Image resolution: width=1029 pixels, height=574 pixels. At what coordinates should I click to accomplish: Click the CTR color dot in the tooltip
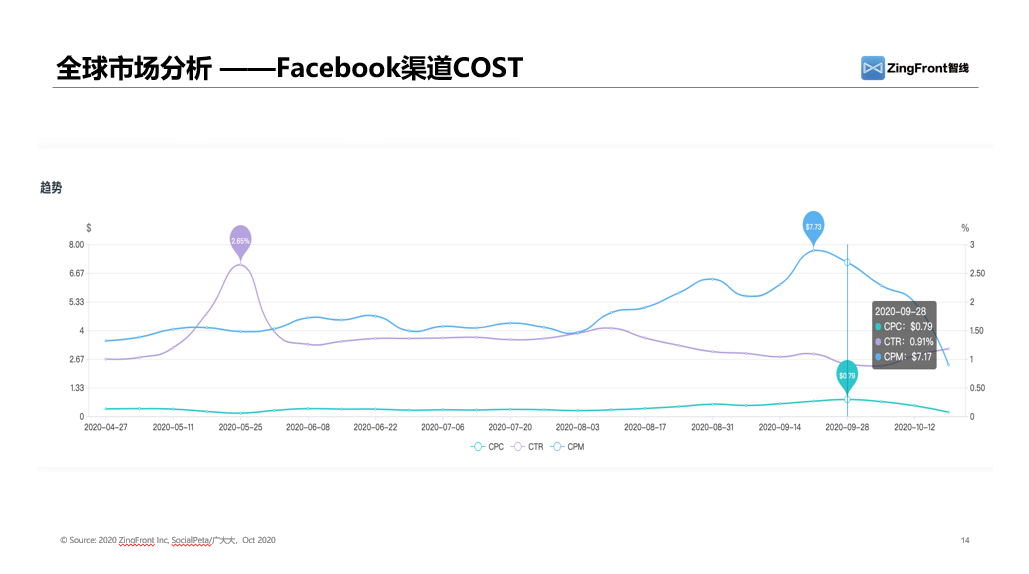878,341
